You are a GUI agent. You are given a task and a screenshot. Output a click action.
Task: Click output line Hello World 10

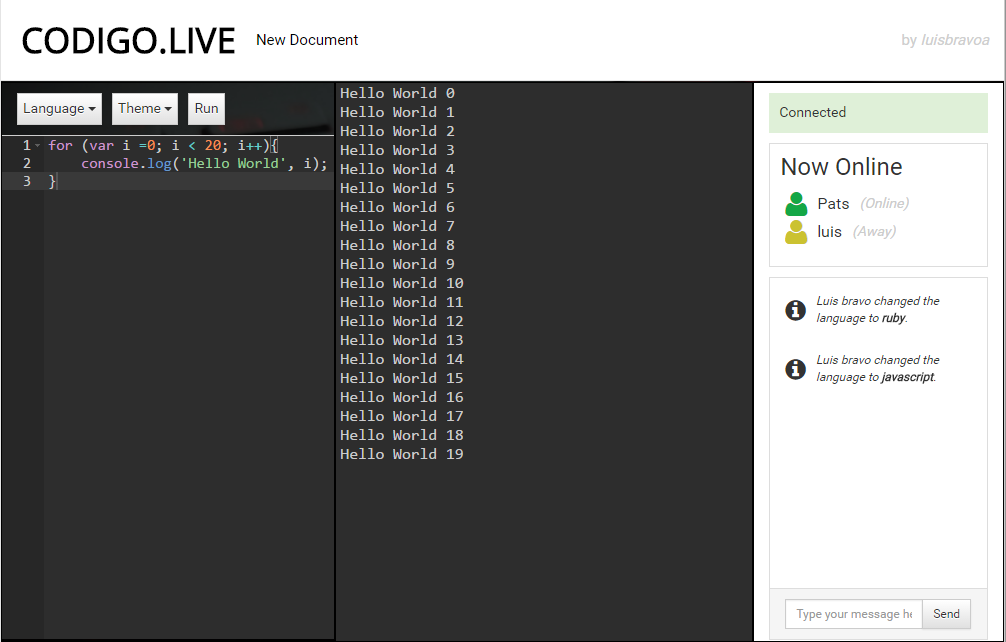click(402, 283)
